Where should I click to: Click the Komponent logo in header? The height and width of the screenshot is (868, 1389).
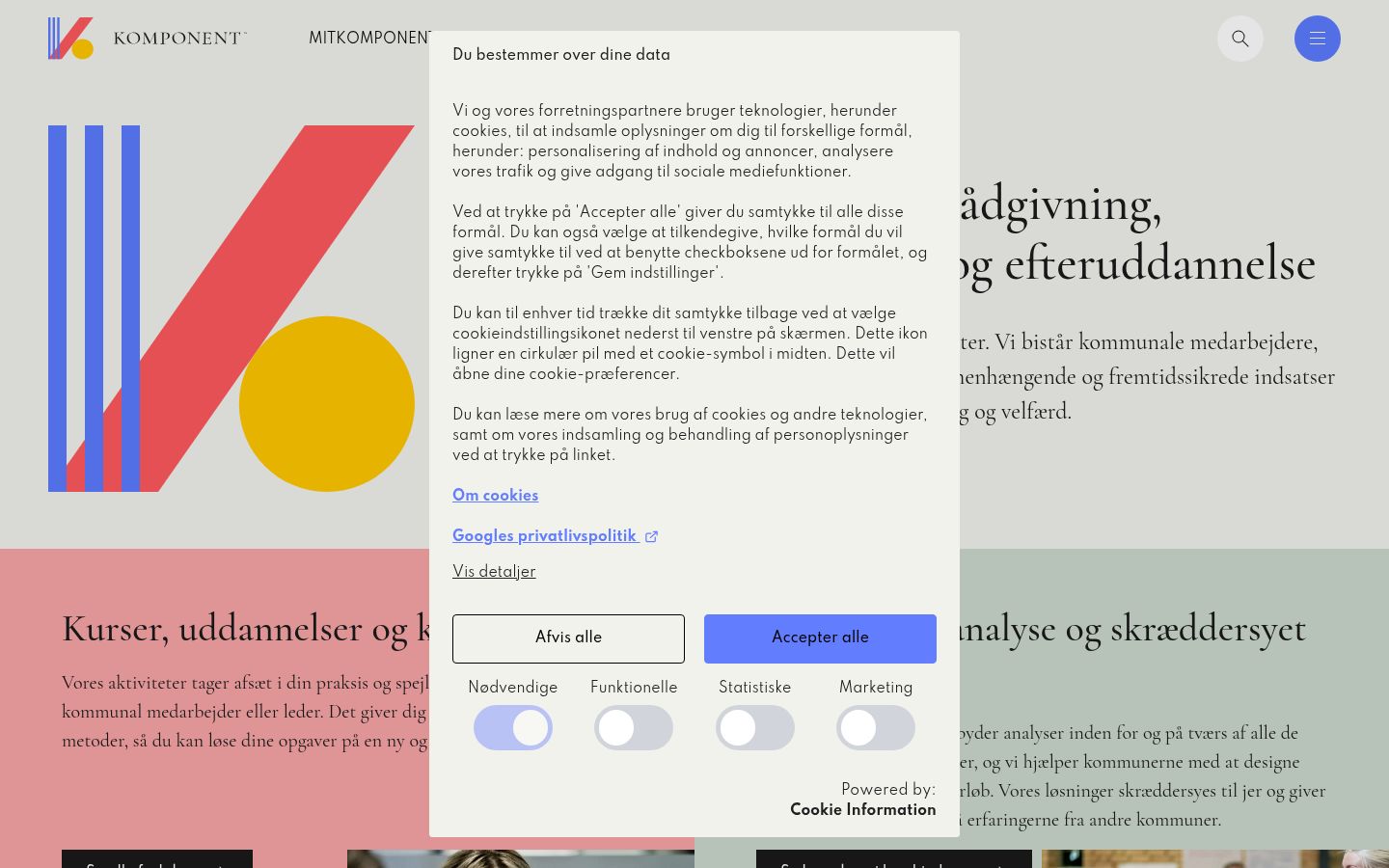coord(148,39)
